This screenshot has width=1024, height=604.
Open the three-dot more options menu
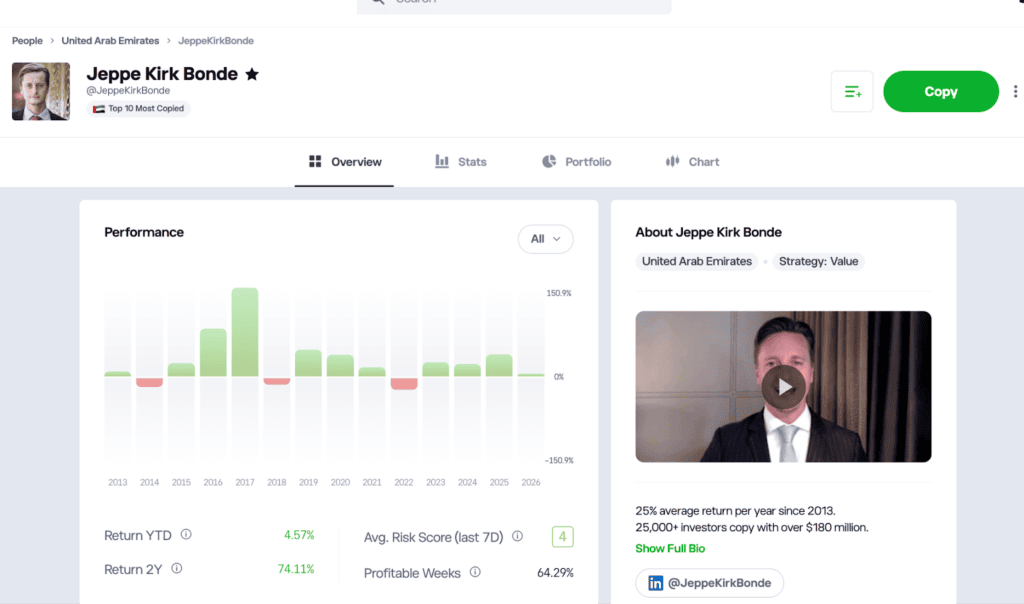click(x=1015, y=92)
